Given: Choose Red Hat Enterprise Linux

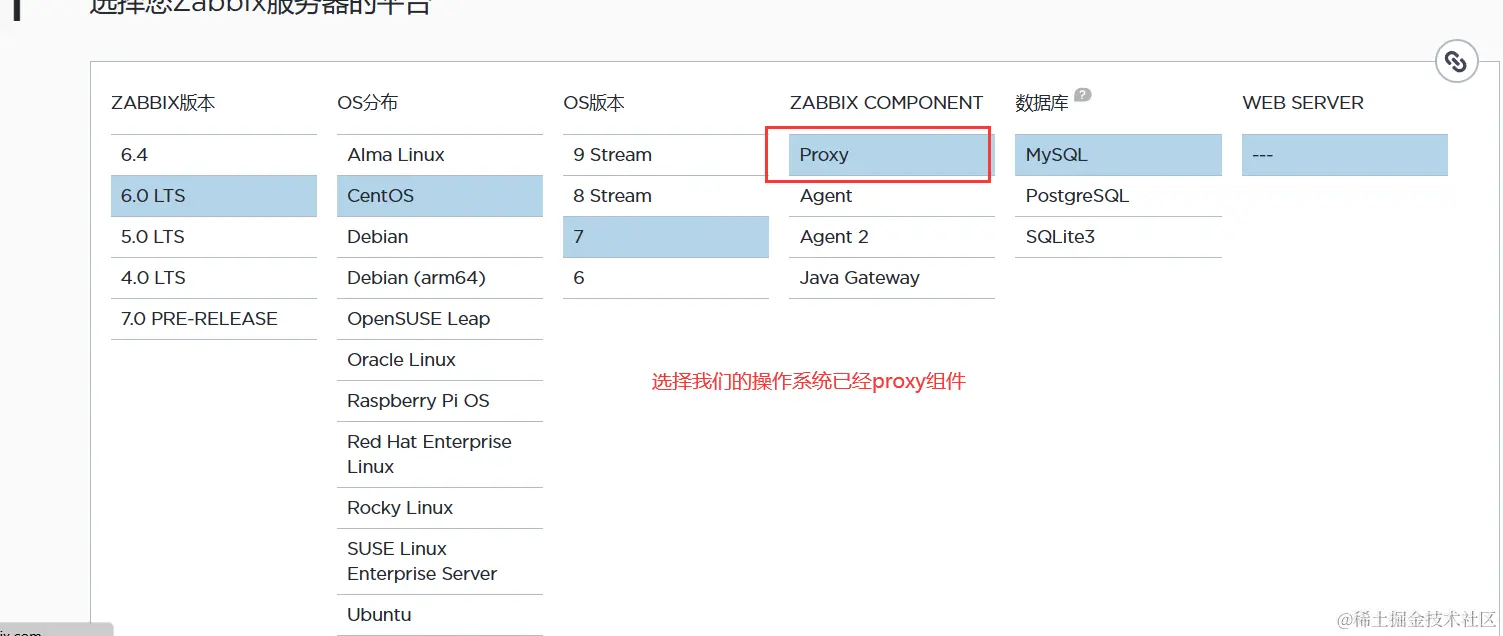Looking at the screenshot, I should [440, 454].
